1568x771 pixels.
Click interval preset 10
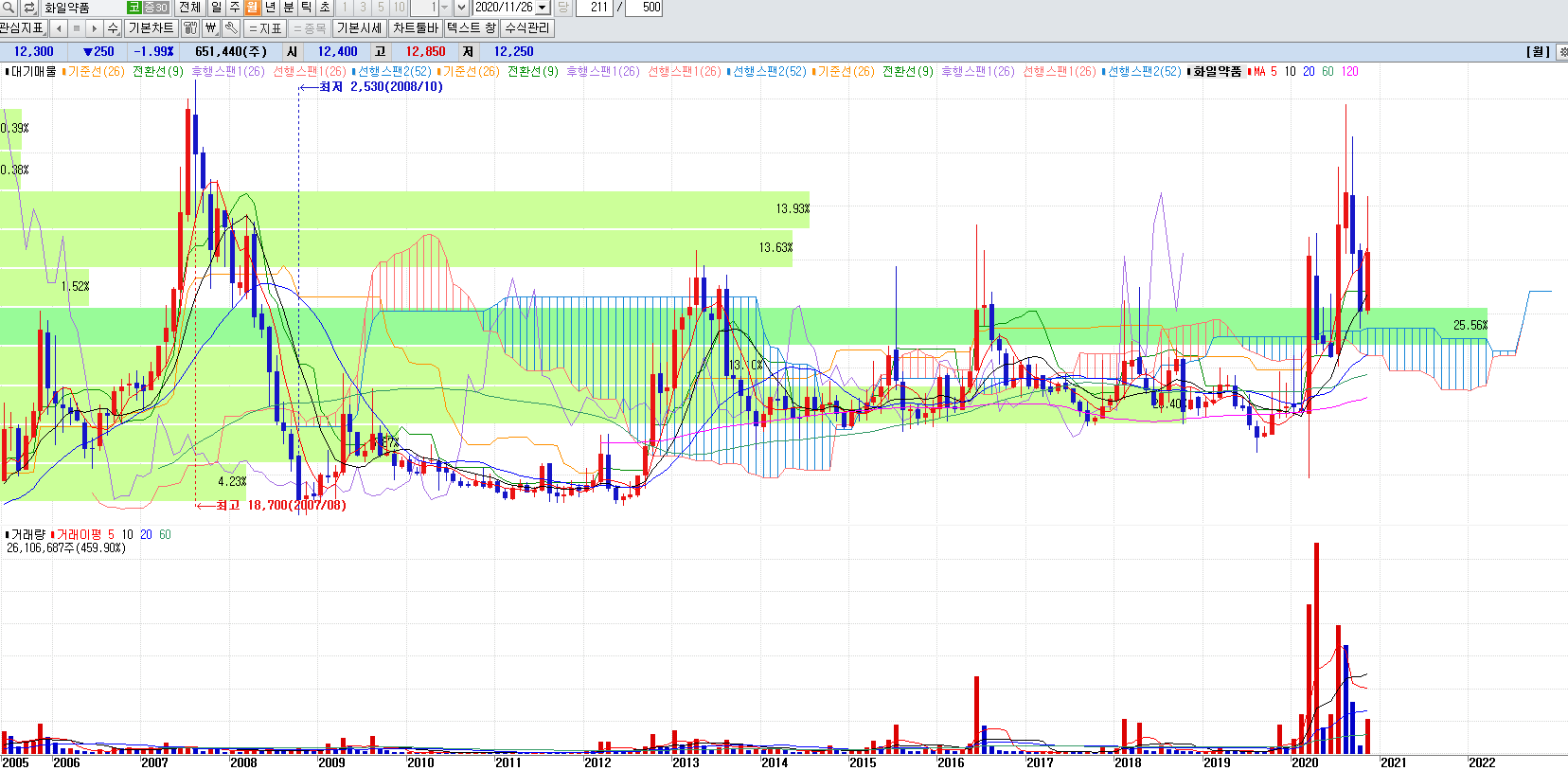pos(399,8)
